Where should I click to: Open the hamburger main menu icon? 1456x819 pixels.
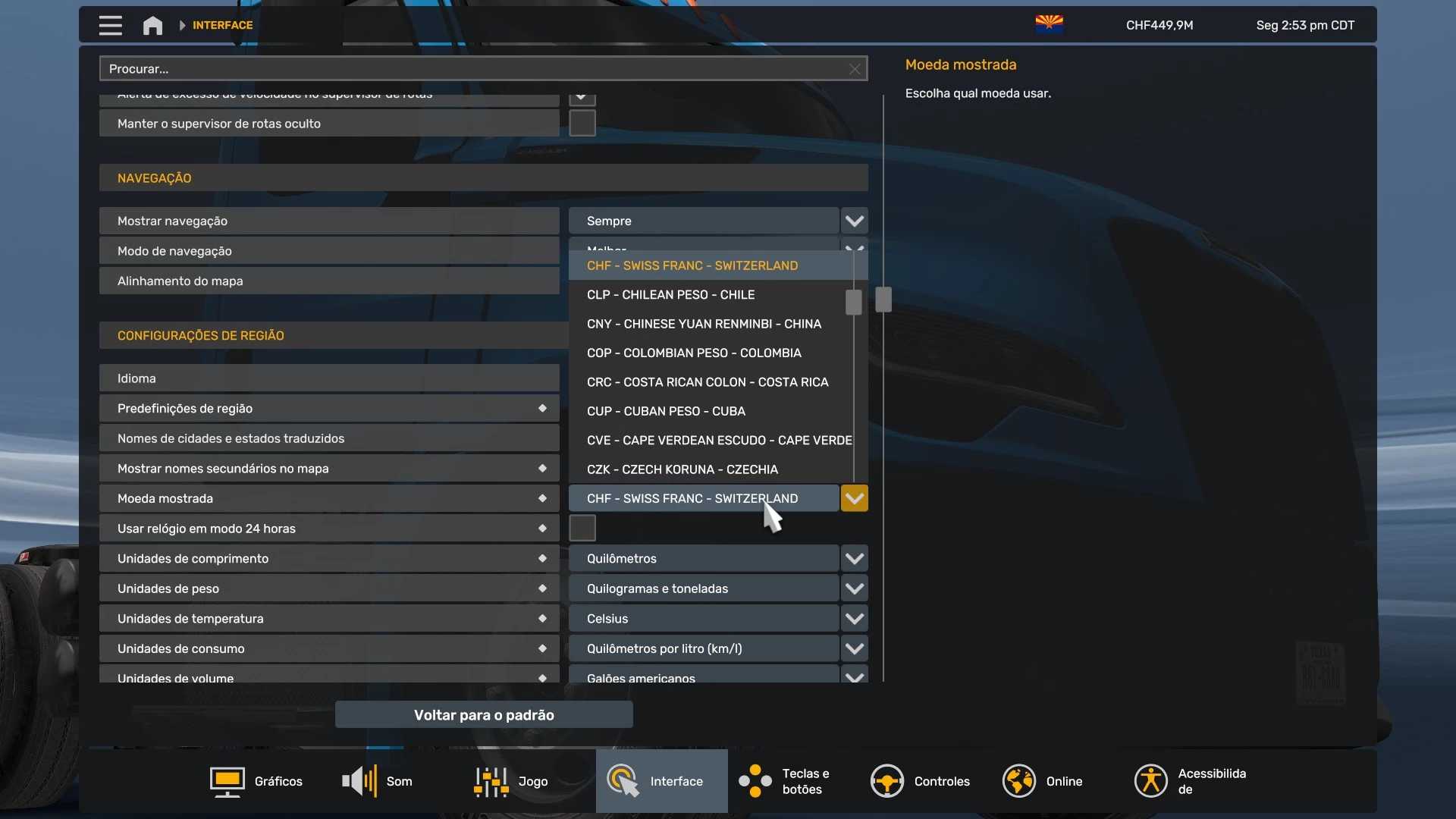coord(110,25)
